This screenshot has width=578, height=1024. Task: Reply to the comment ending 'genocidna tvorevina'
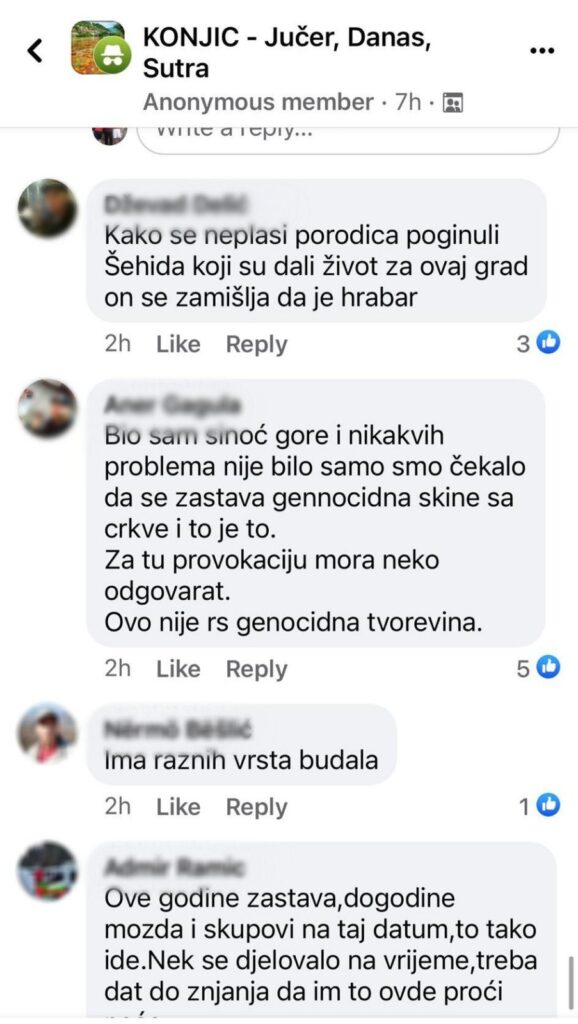coord(256,669)
